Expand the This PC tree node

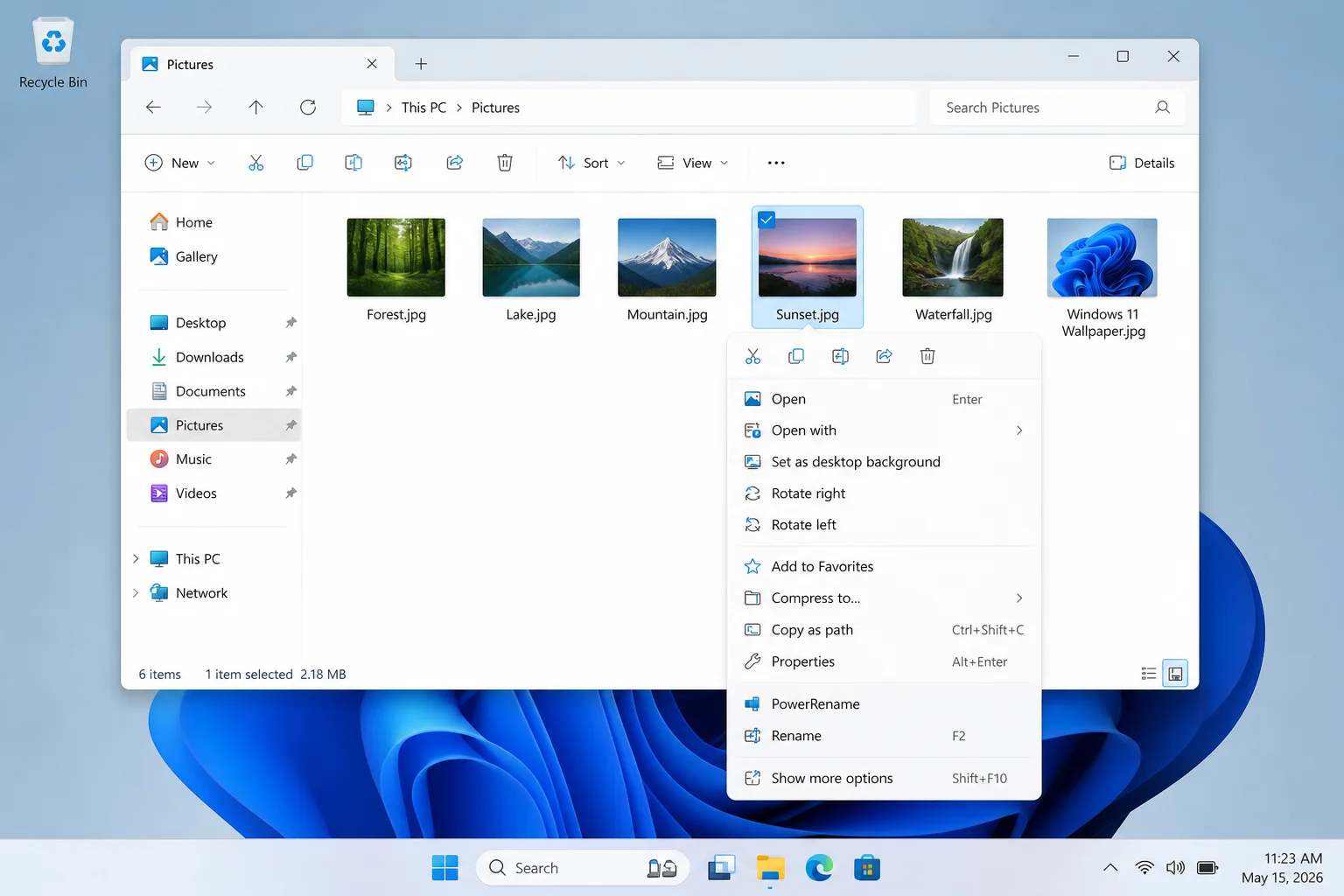[x=136, y=559]
